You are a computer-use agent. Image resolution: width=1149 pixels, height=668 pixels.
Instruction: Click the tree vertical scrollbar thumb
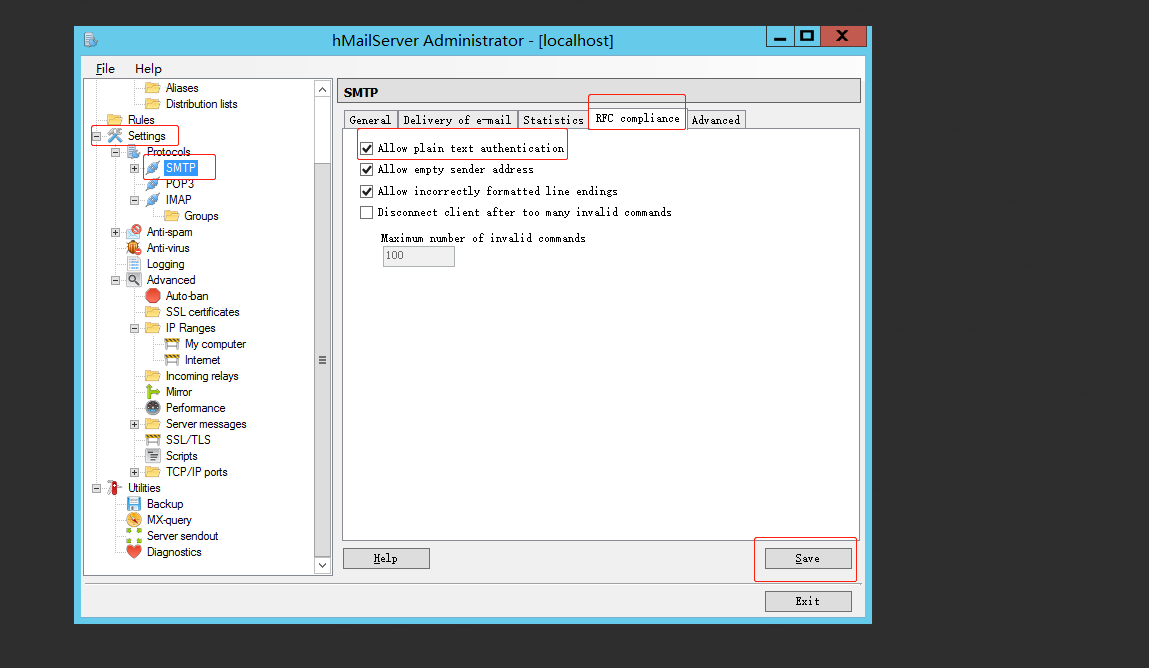(322, 360)
